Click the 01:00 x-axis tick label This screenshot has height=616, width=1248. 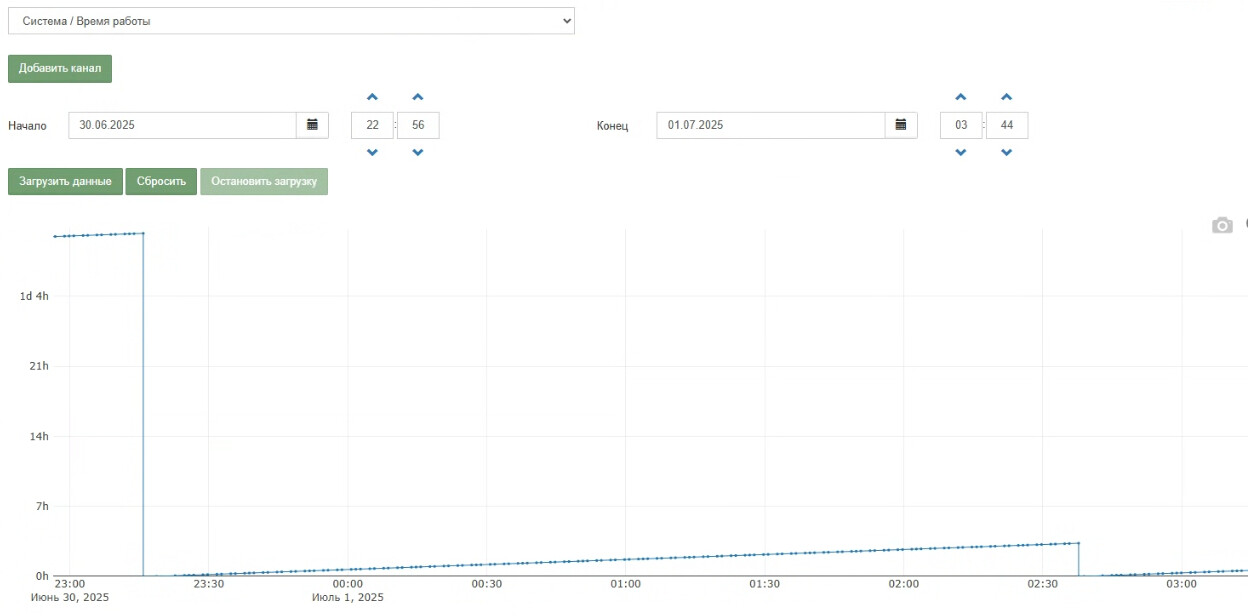tap(625, 583)
